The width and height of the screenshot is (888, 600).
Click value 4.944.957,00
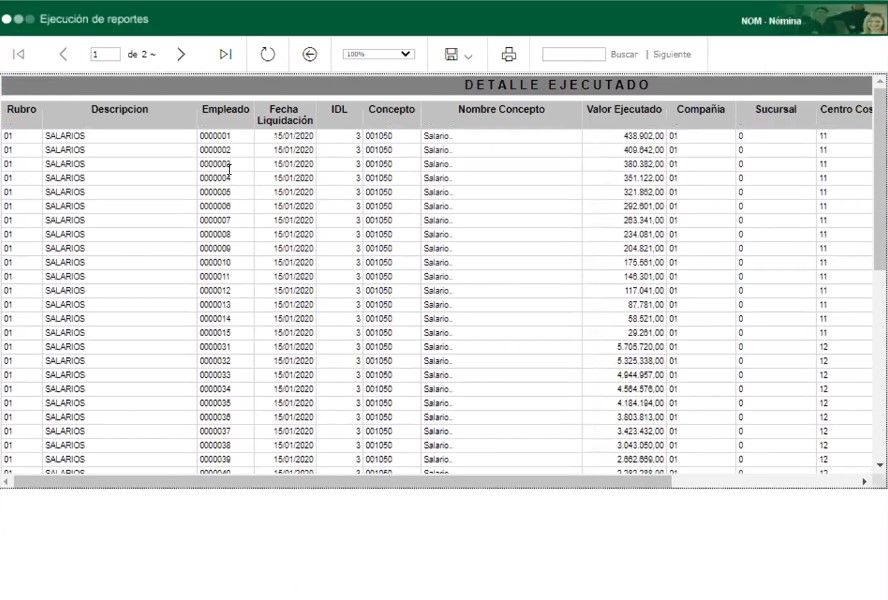point(641,375)
